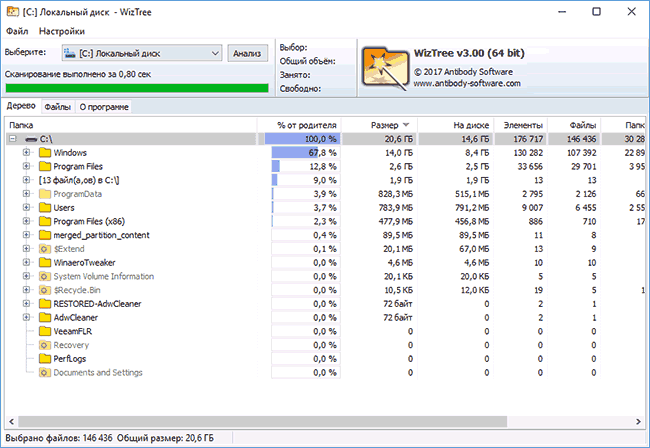This screenshot has width=650, height=448.
Task: Open the Настройки menu
Action: 62,31
